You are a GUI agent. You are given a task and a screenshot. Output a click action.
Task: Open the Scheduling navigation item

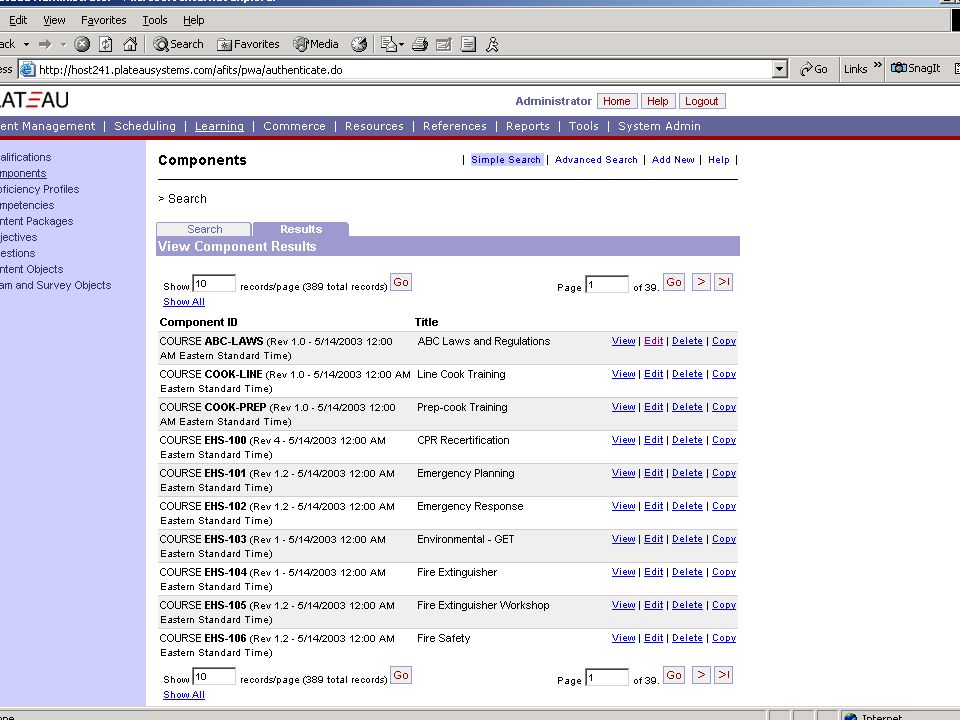pos(144,126)
